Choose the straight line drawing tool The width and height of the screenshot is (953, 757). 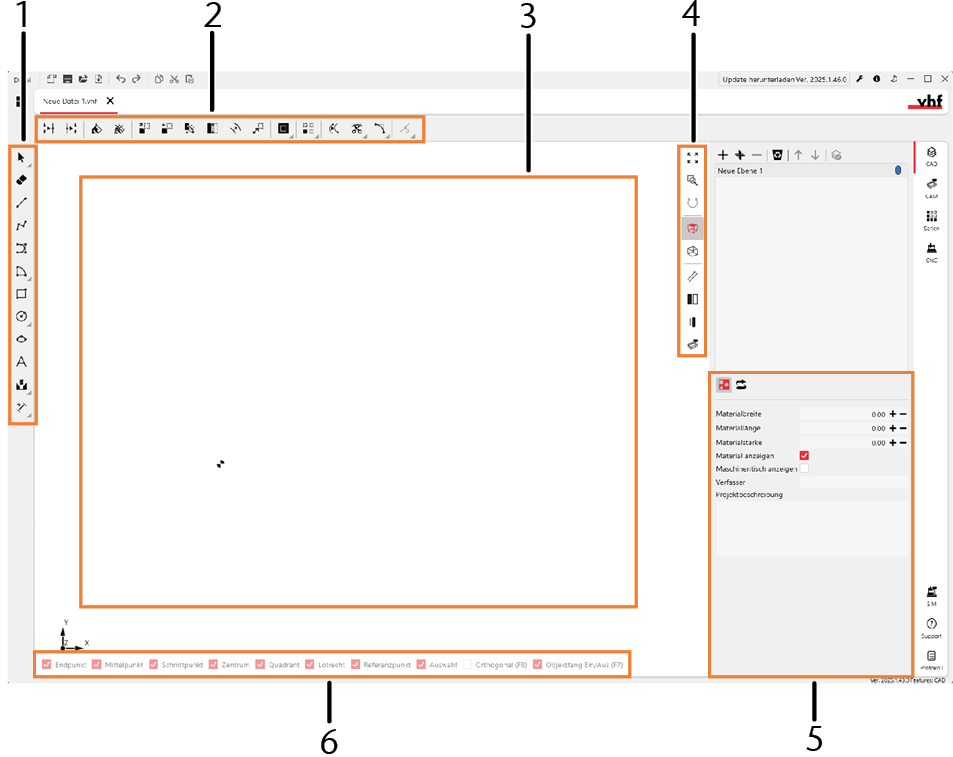[21, 203]
